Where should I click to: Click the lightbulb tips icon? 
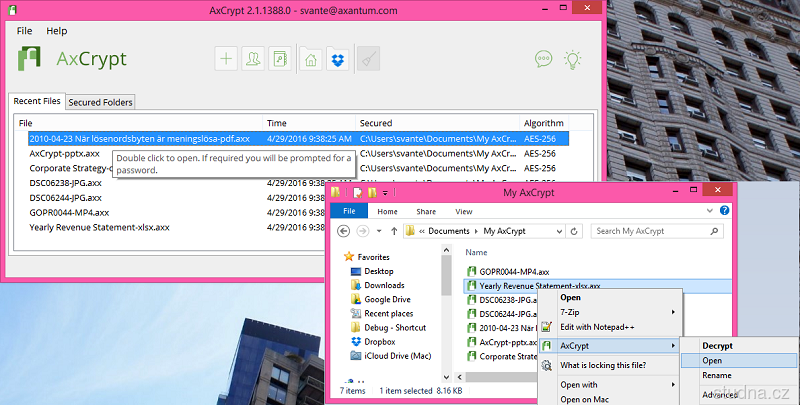(x=573, y=59)
